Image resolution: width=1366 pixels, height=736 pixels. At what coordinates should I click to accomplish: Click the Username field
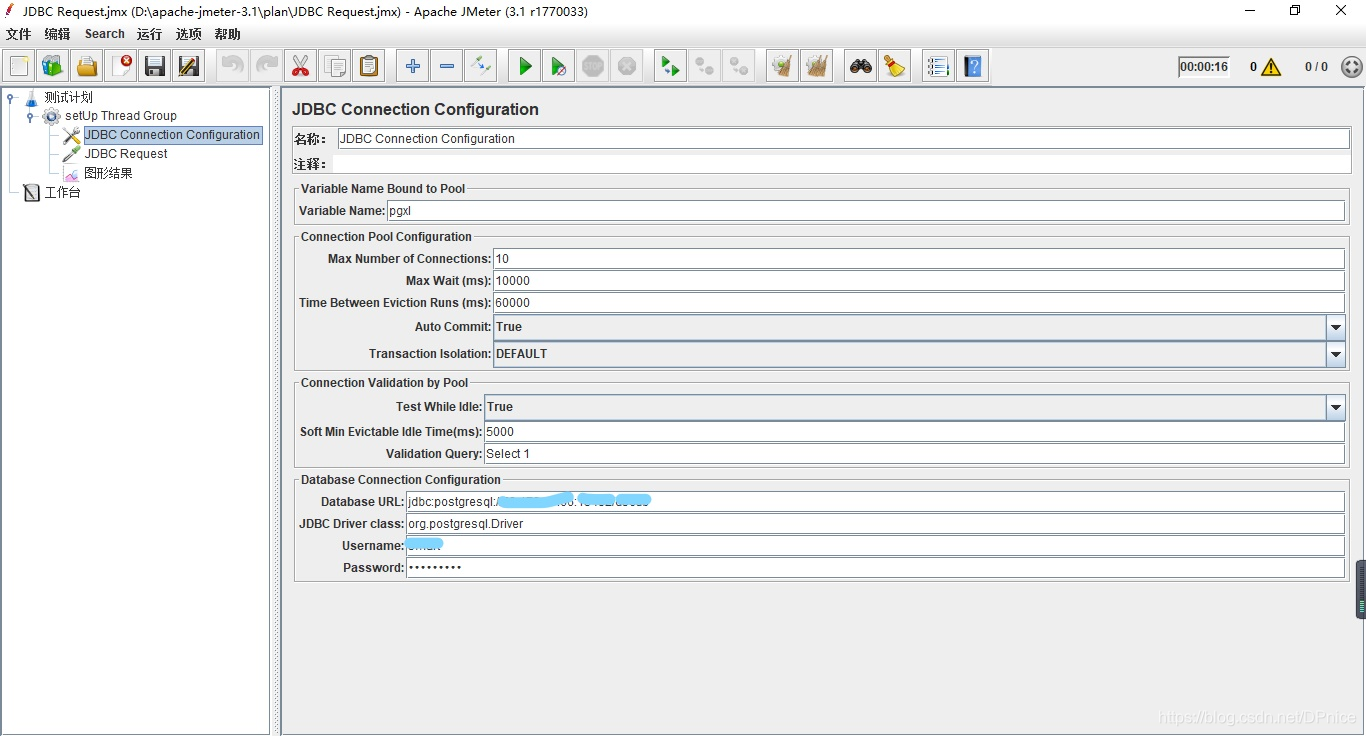pyautogui.click(x=876, y=546)
